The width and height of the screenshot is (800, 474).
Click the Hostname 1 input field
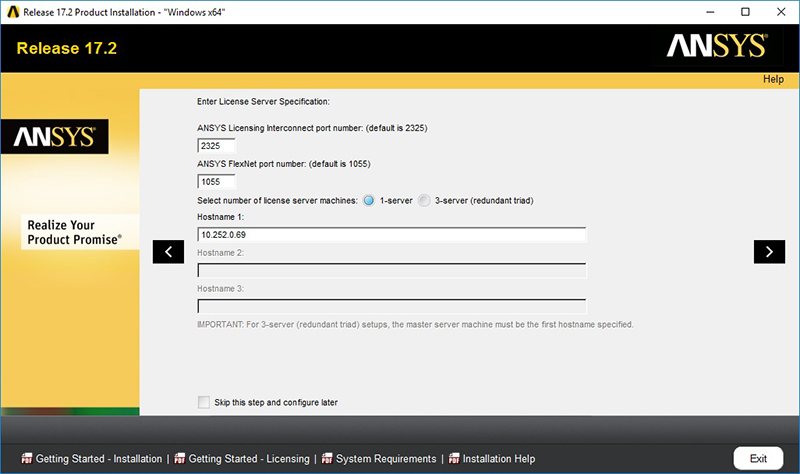pyautogui.click(x=391, y=235)
